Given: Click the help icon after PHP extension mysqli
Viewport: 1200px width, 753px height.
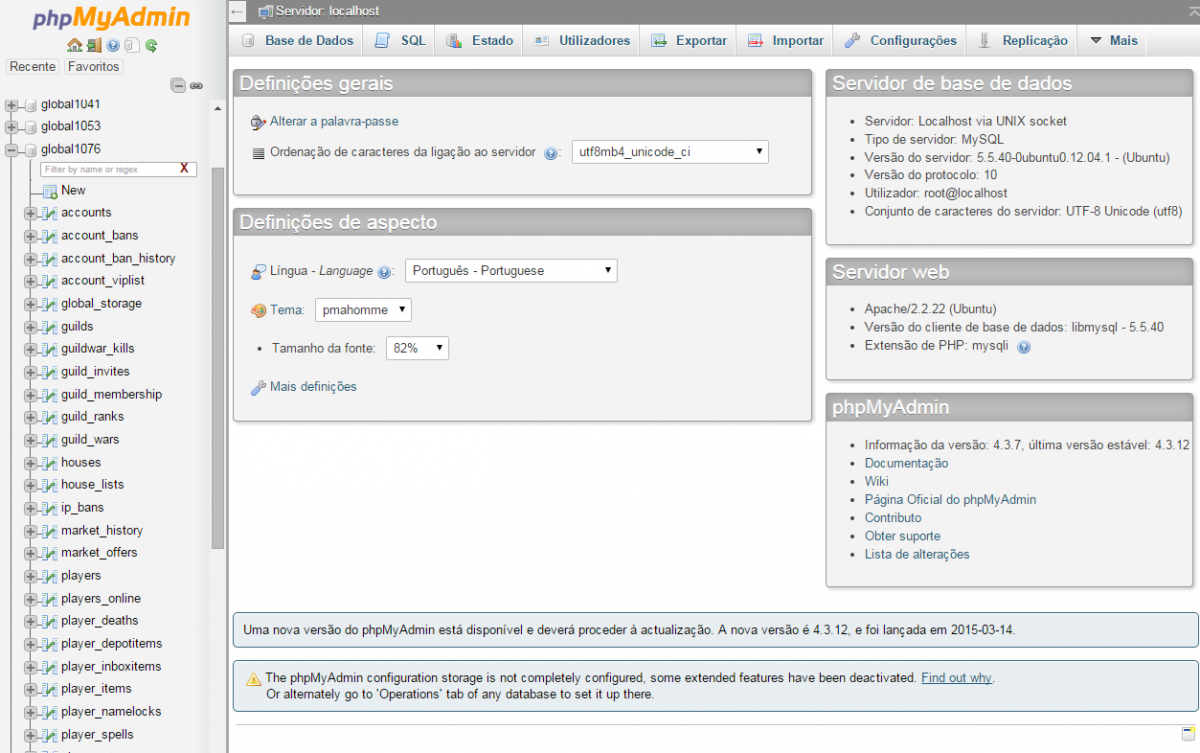Looking at the screenshot, I should tap(1024, 347).
